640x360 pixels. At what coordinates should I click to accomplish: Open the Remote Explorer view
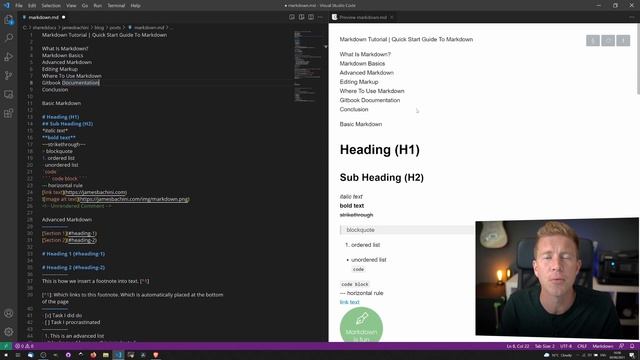pos(9,94)
